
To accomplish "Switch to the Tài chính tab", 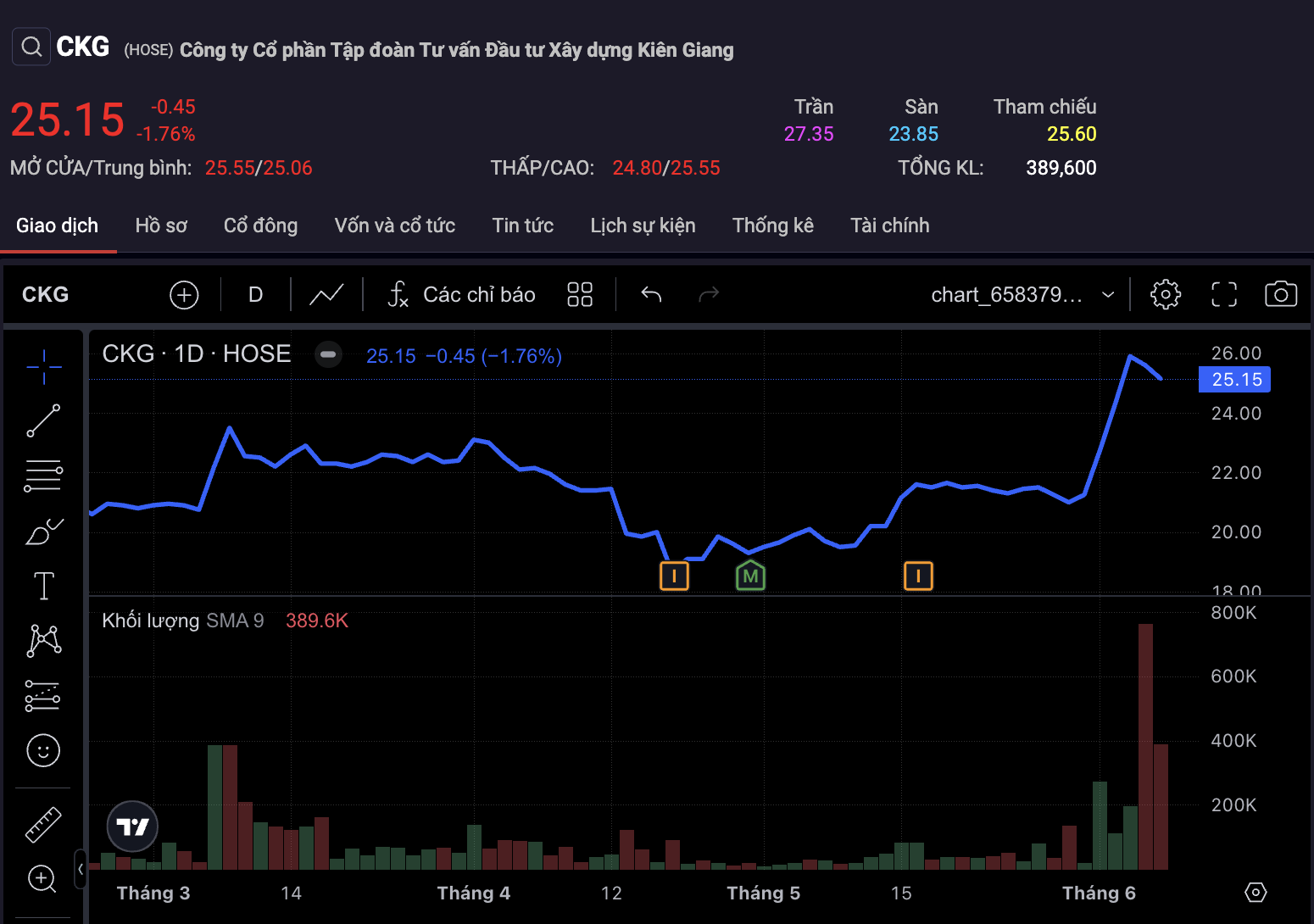I will tap(889, 225).
